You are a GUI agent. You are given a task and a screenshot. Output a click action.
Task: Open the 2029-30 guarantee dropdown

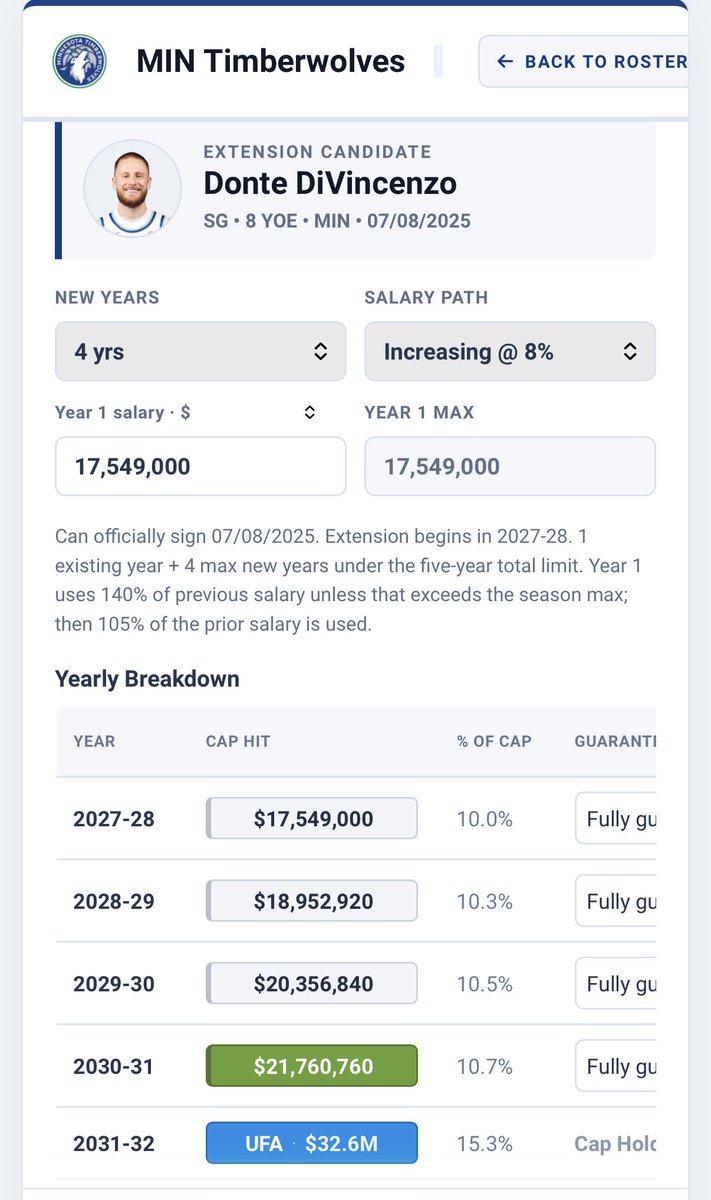[x=616, y=984]
